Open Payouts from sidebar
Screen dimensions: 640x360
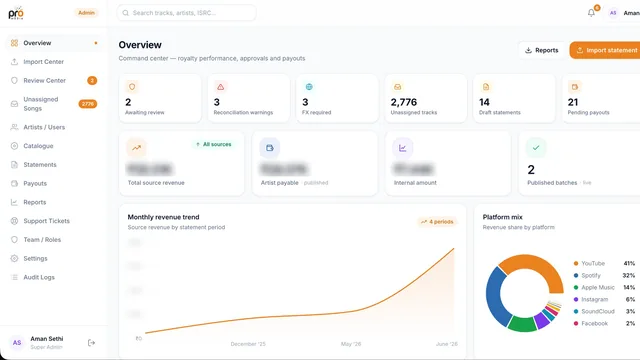[54, 183]
